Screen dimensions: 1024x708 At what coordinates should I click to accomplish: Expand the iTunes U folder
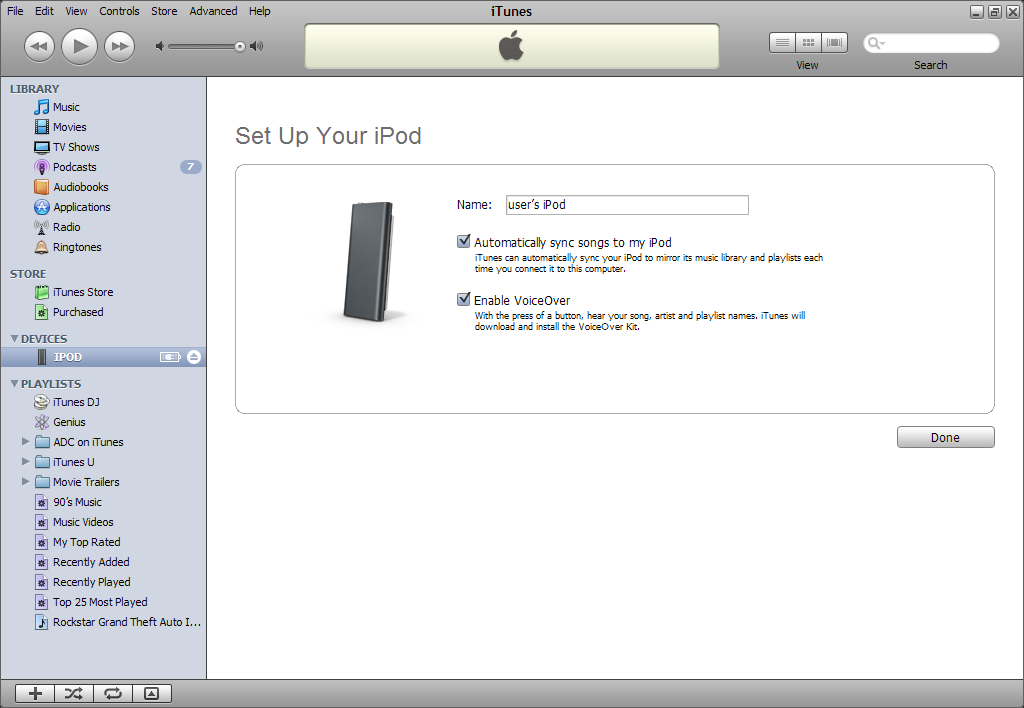pos(25,462)
